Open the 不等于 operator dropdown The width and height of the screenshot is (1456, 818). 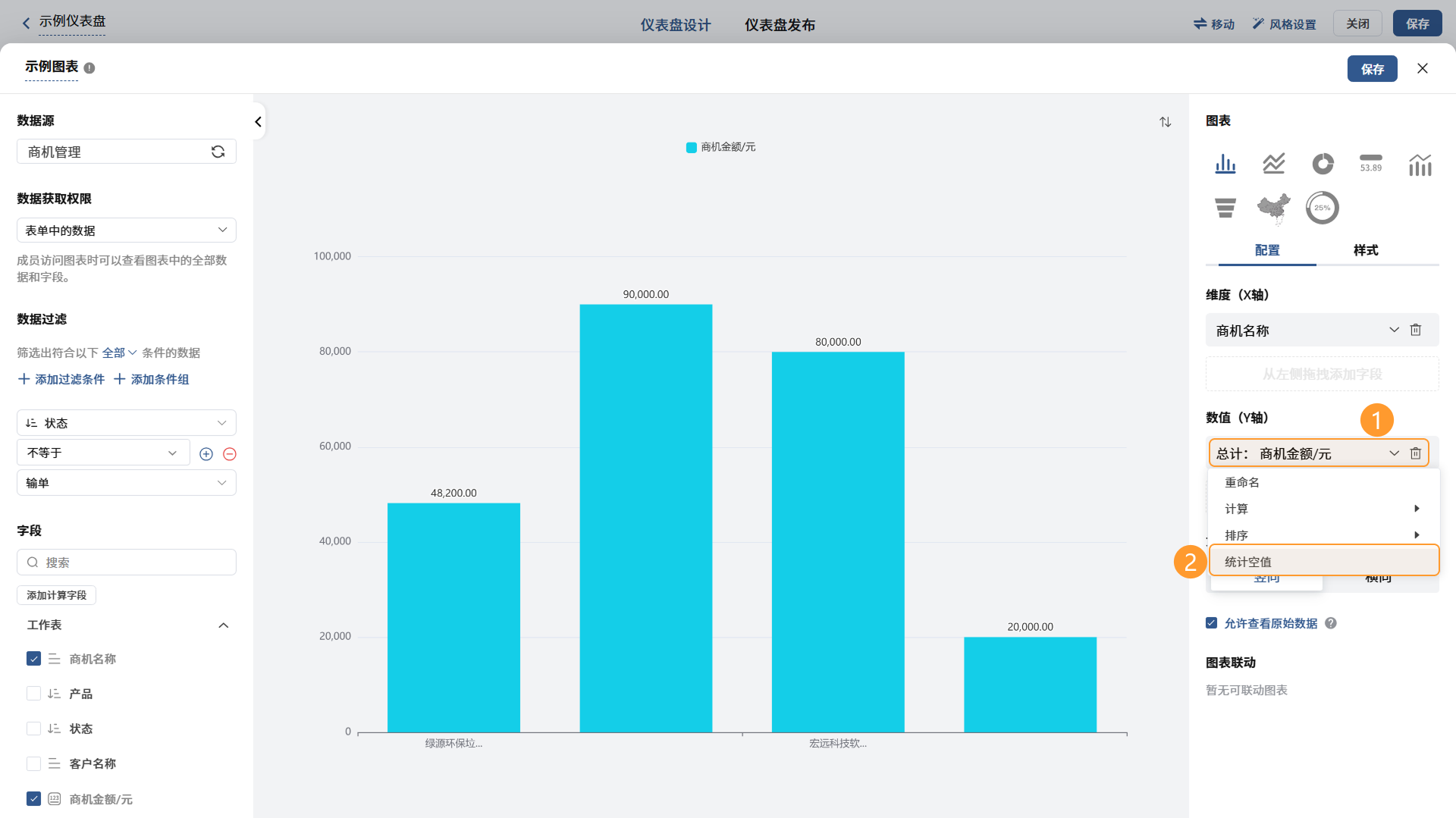(103, 453)
